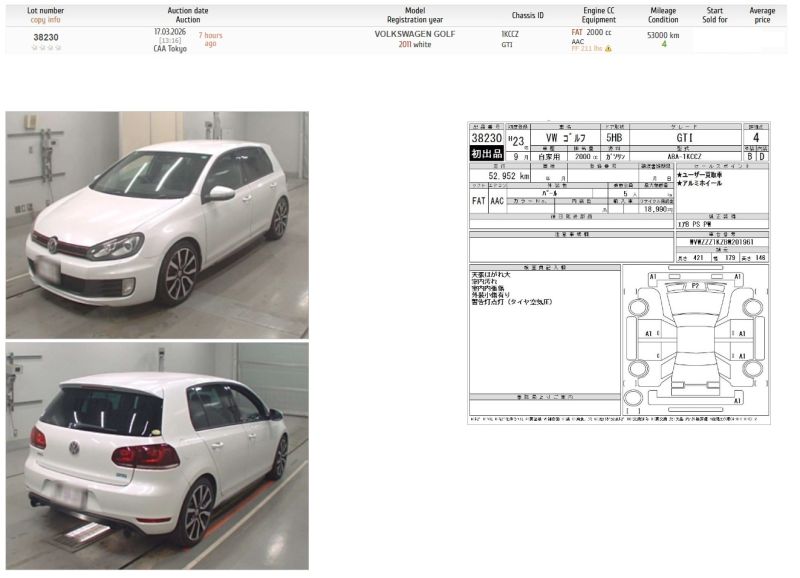Image resolution: width=800 pixels, height=578 pixels.
Task: Click the 'VOLKSWAGEN GOLF' model name
Action: pyautogui.click(x=415, y=34)
